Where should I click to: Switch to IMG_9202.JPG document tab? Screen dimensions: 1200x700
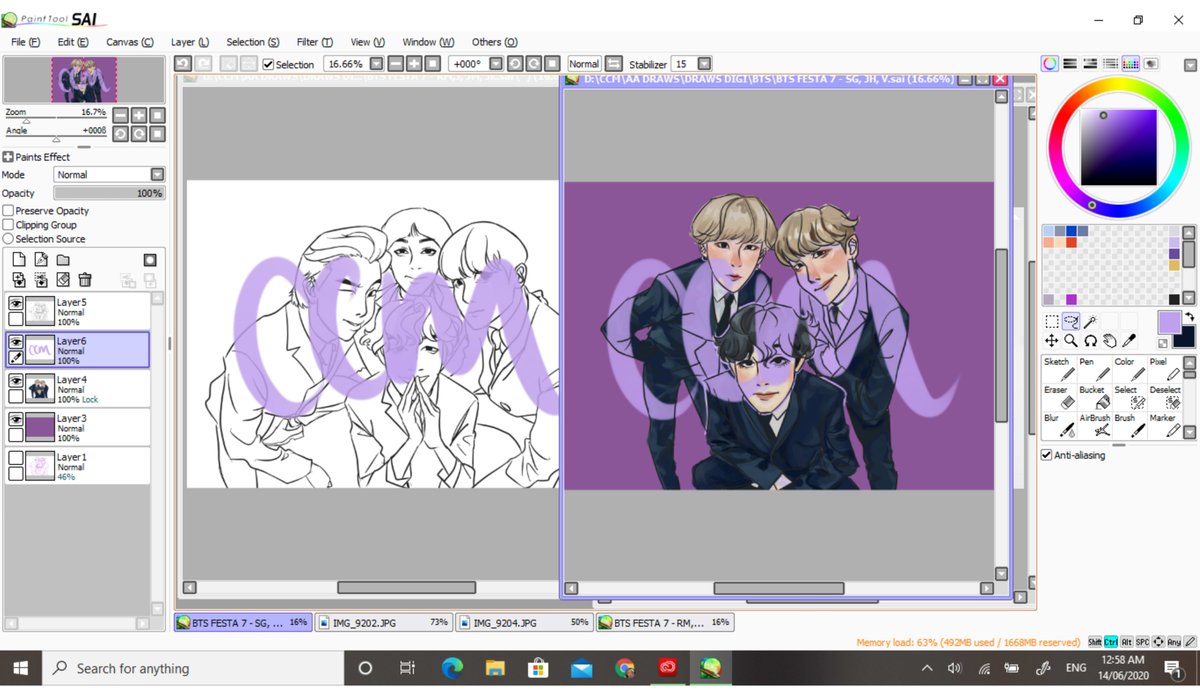click(x=384, y=622)
